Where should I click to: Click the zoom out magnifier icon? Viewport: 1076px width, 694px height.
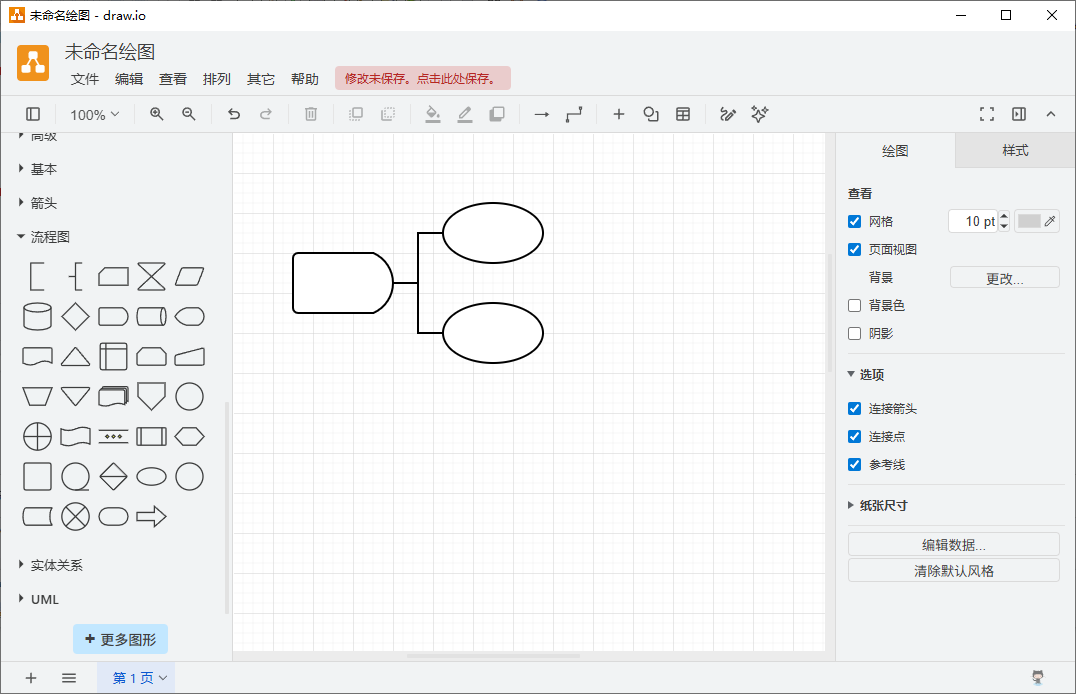pyautogui.click(x=189, y=114)
